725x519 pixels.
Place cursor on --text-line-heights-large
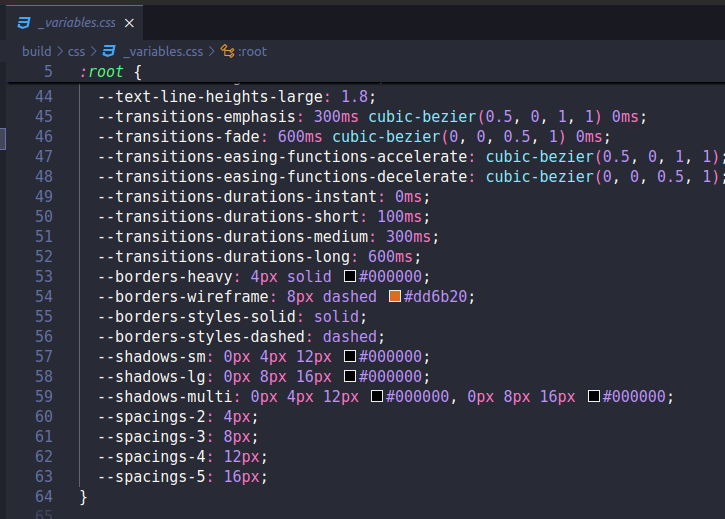click(210, 97)
